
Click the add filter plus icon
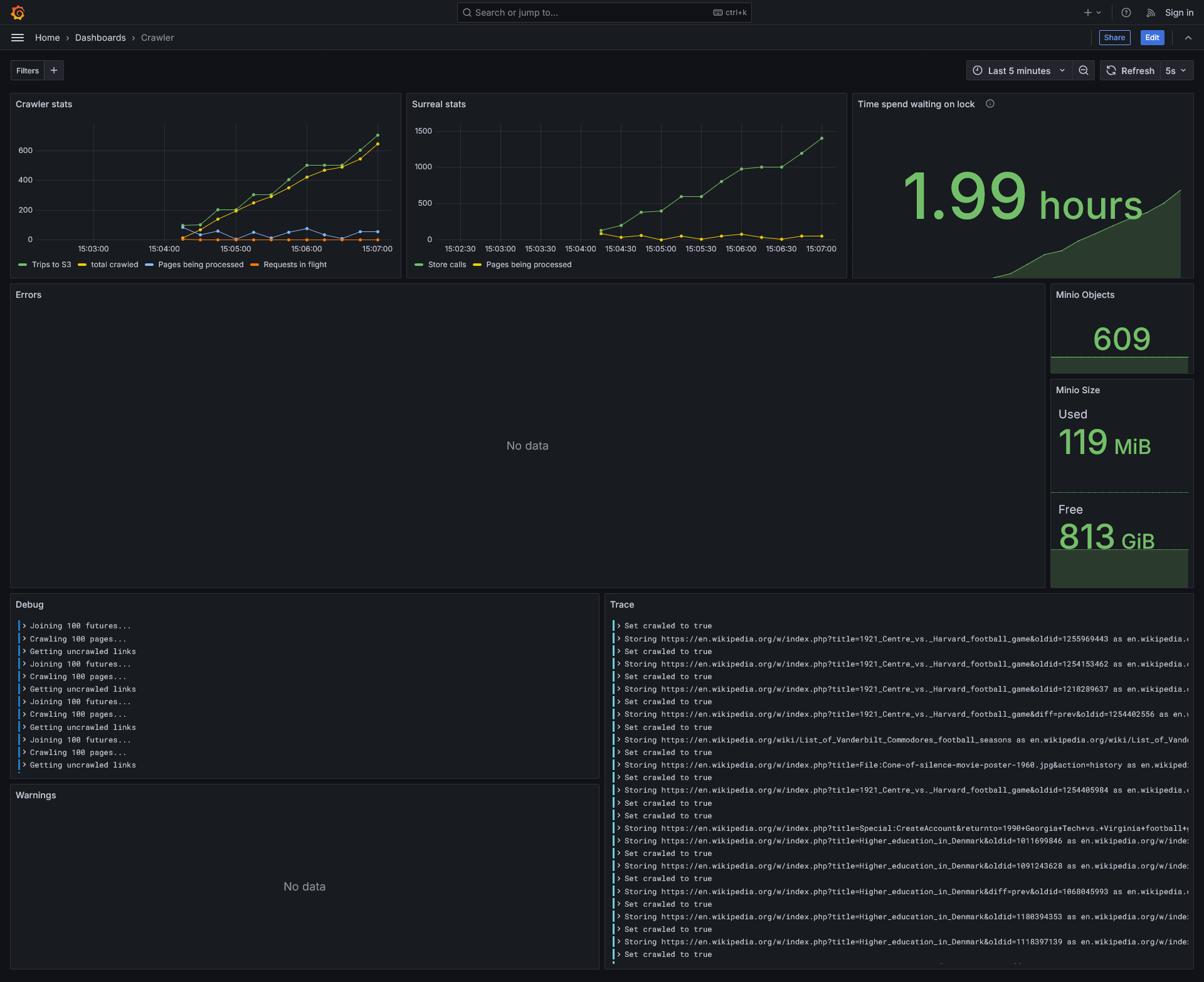54,71
